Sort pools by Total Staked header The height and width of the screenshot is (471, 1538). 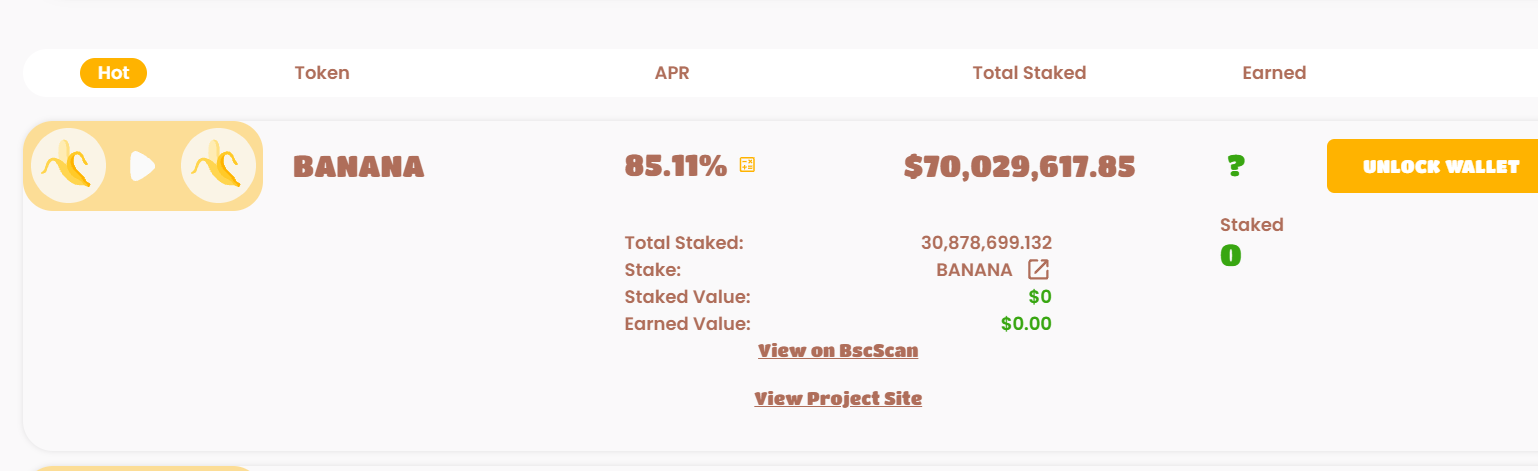point(1029,73)
